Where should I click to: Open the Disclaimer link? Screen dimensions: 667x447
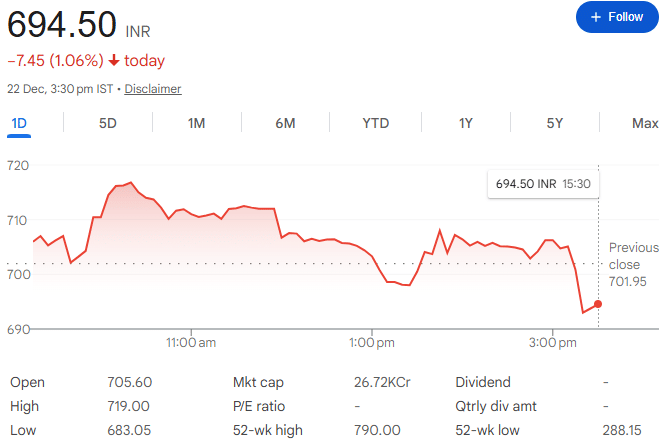pyautogui.click(x=153, y=89)
